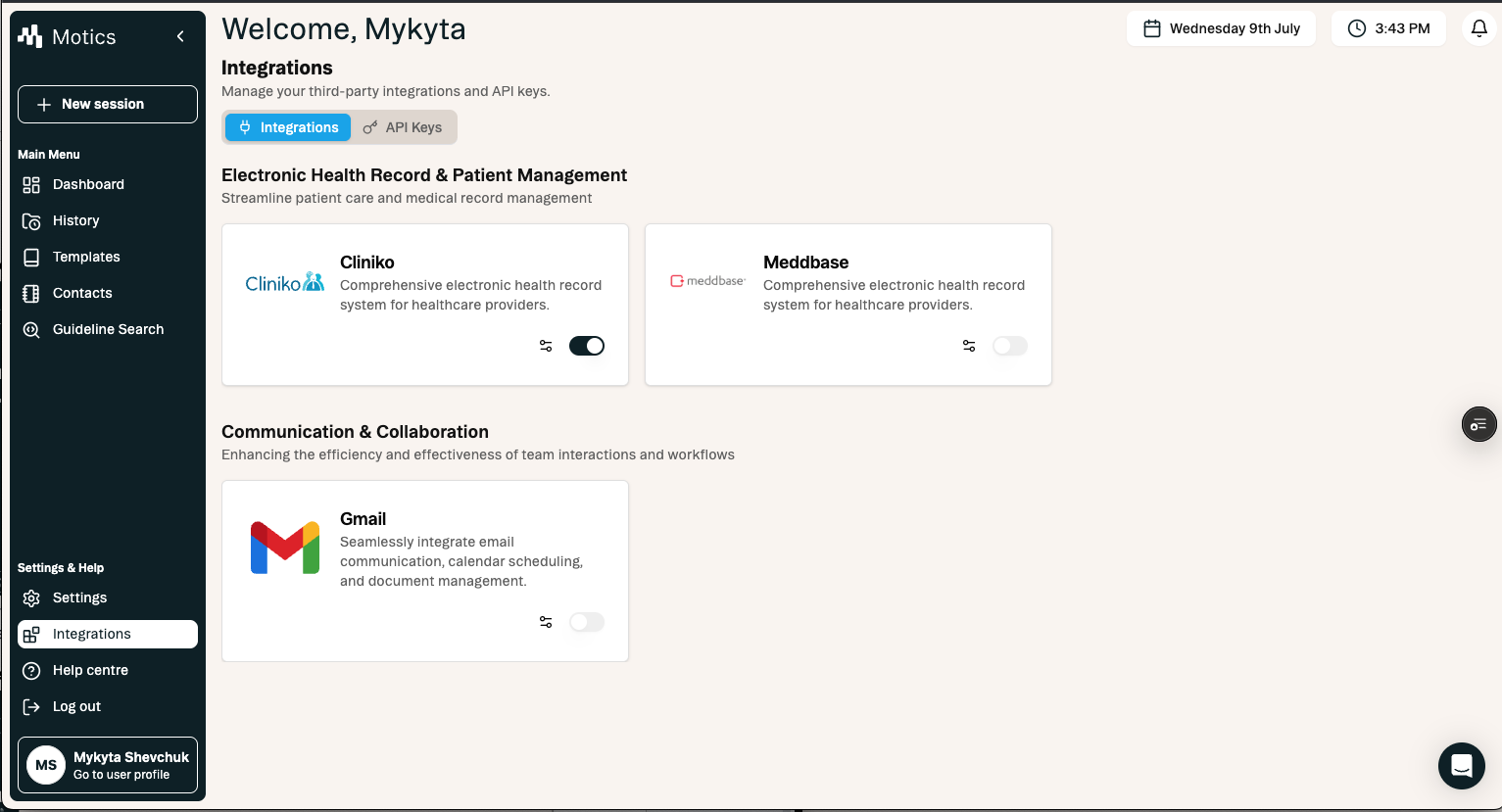The width and height of the screenshot is (1502, 812).
Task: Click the Motics logo icon
Action: click(x=30, y=36)
